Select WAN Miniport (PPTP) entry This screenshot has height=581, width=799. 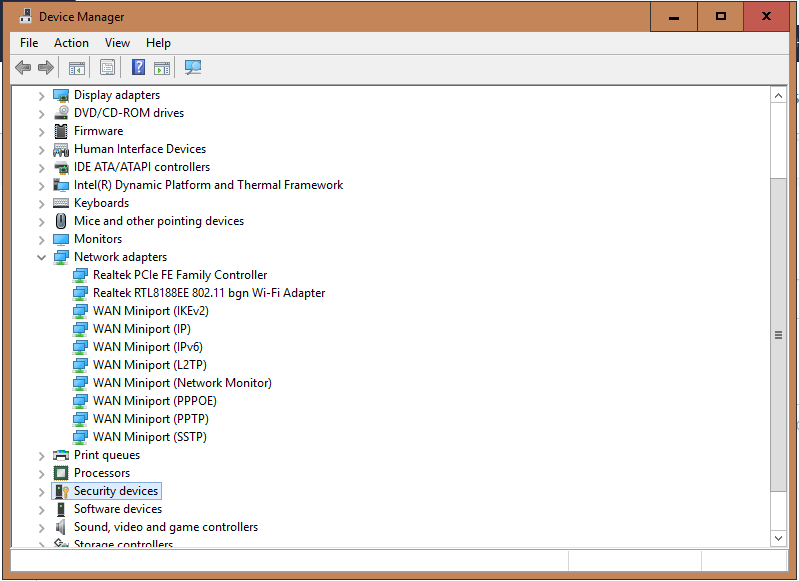(151, 419)
